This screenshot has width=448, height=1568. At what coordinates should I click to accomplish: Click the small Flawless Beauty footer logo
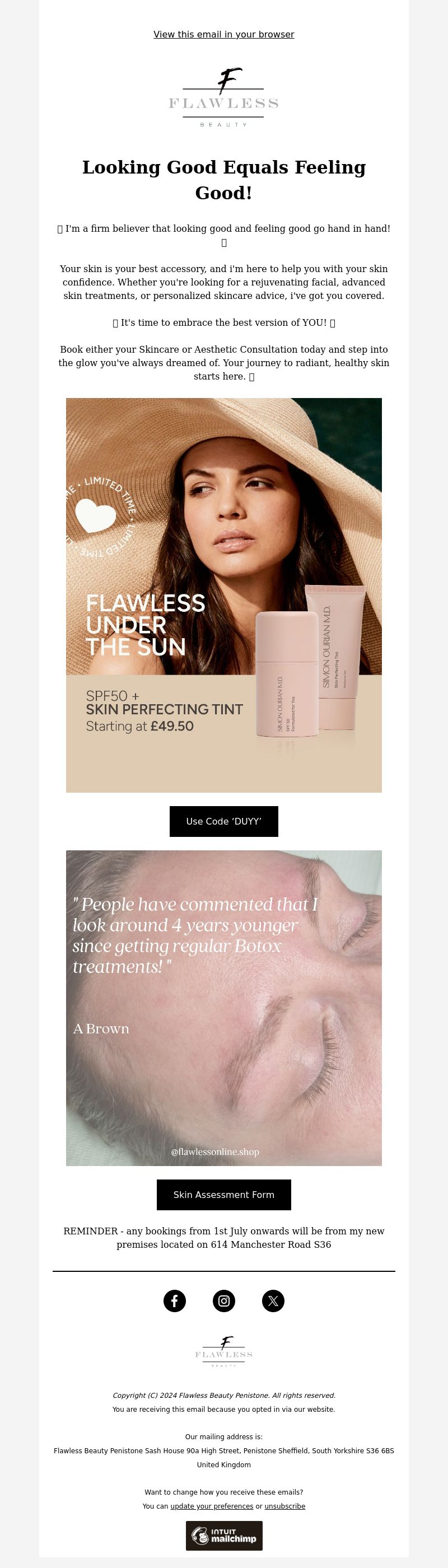pyautogui.click(x=224, y=1352)
